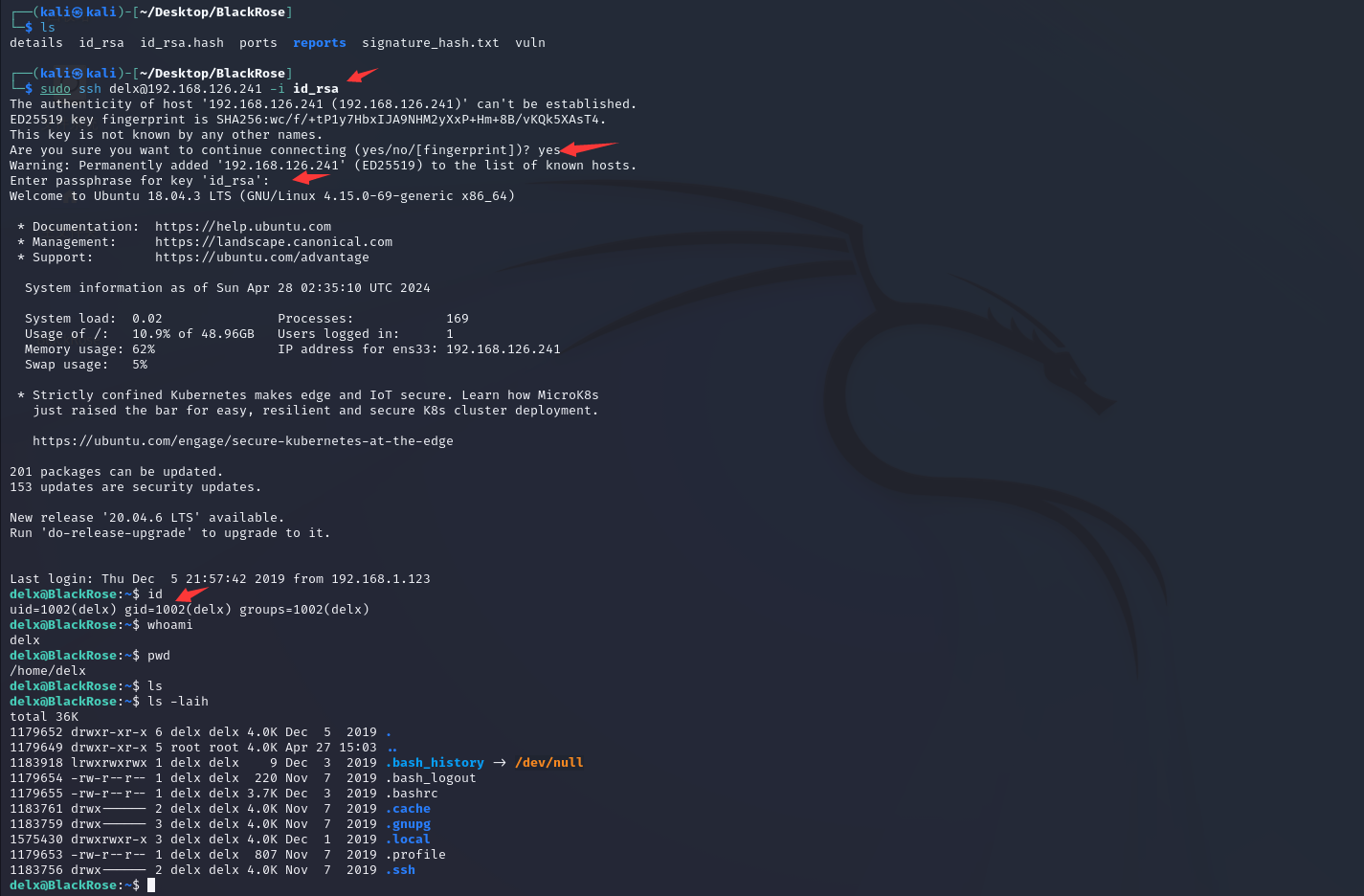This screenshot has height=896, width=1364.
Task: Click the '.gnupg' directory name
Action: pos(408,824)
